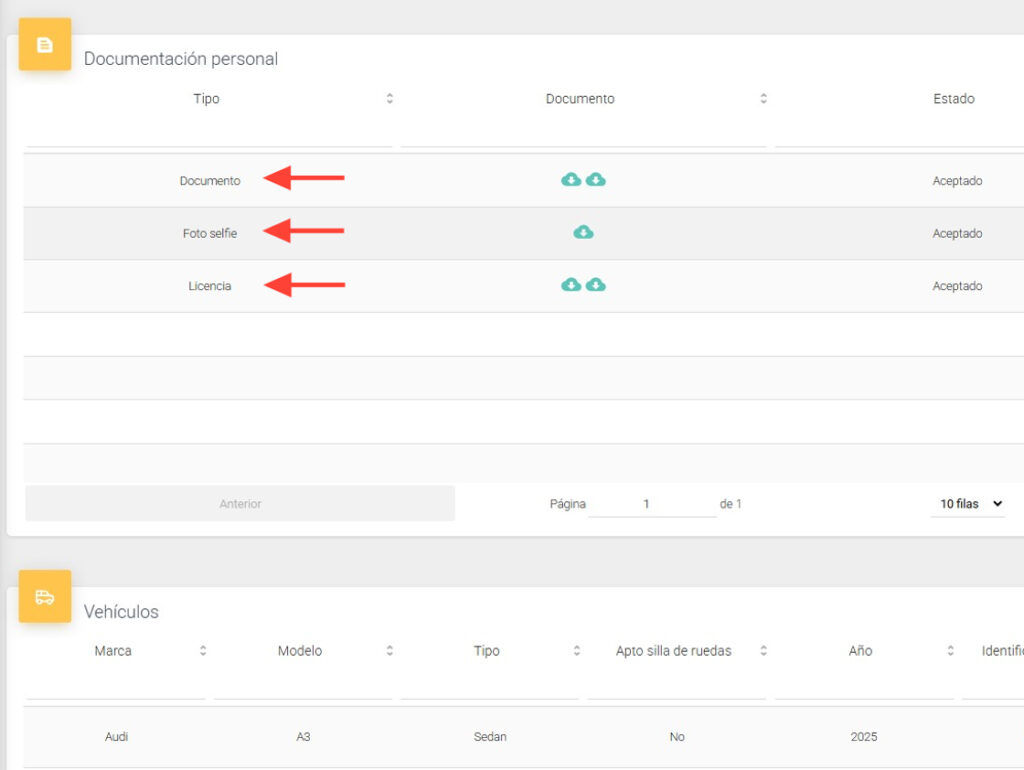Download first file in Licencia row
1024x770 pixels.
571,285
